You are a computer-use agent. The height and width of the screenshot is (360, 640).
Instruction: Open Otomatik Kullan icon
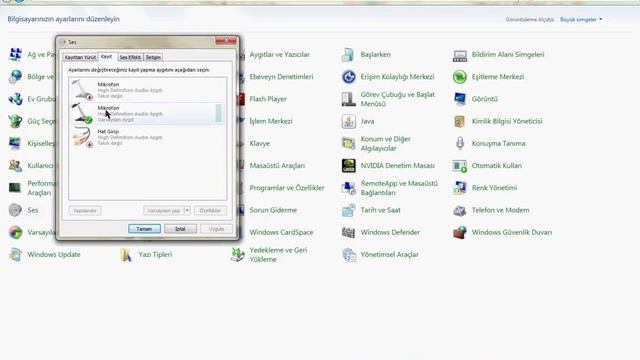460,166
